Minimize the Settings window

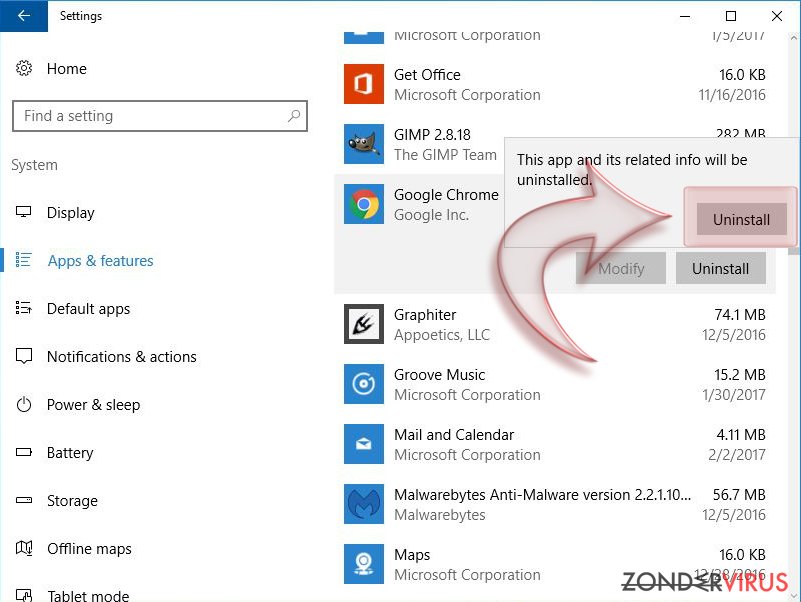coord(685,16)
